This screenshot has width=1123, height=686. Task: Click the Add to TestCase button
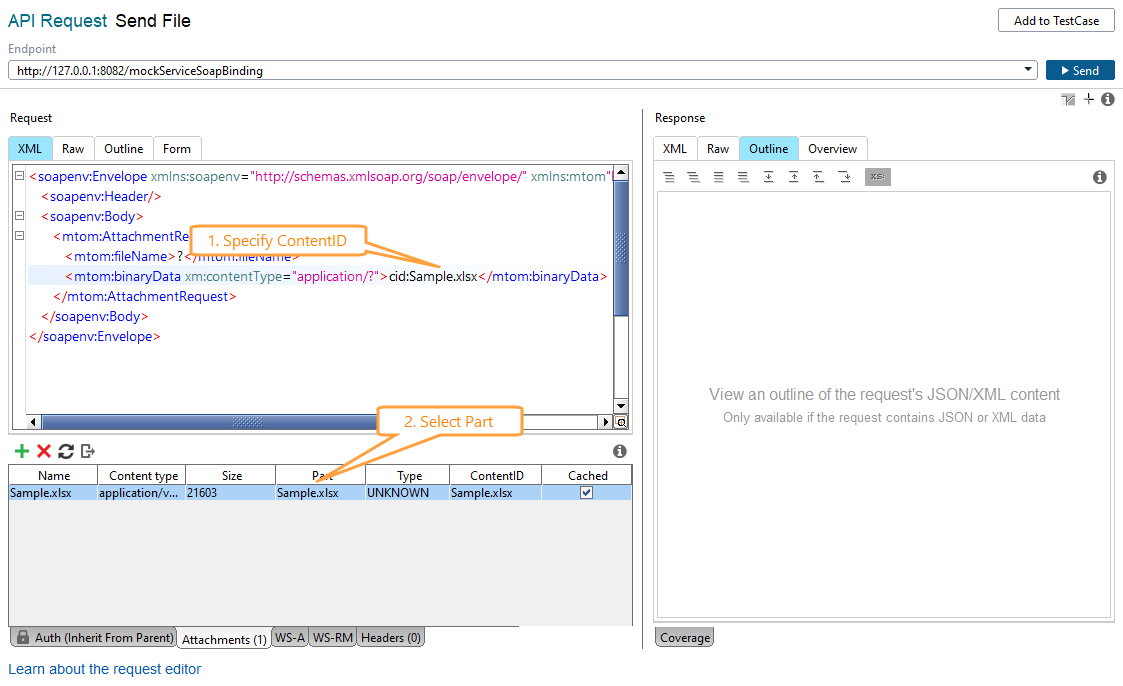click(x=1055, y=20)
